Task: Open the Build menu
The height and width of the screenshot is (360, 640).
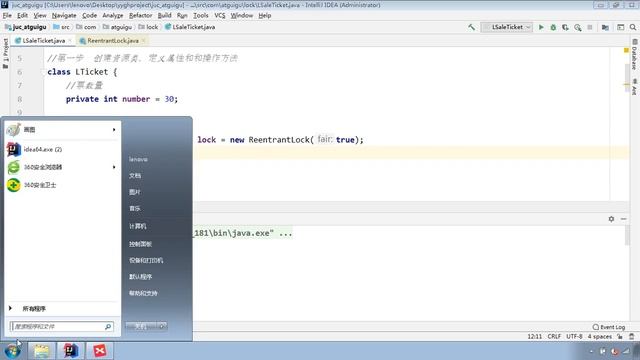Action: [164, 16]
